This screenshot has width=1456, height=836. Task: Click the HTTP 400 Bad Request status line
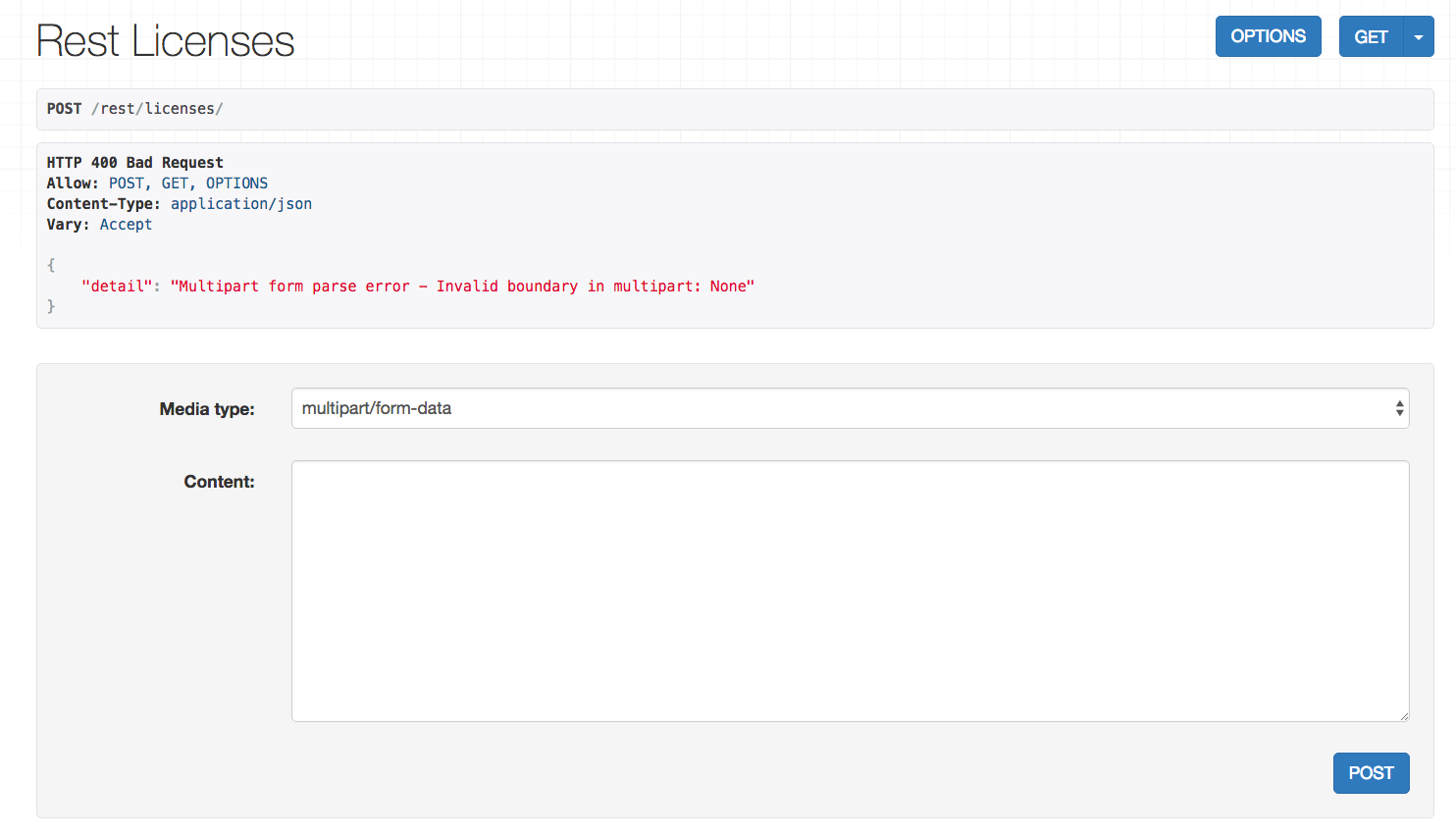pyautogui.click(x=135, y=163)
